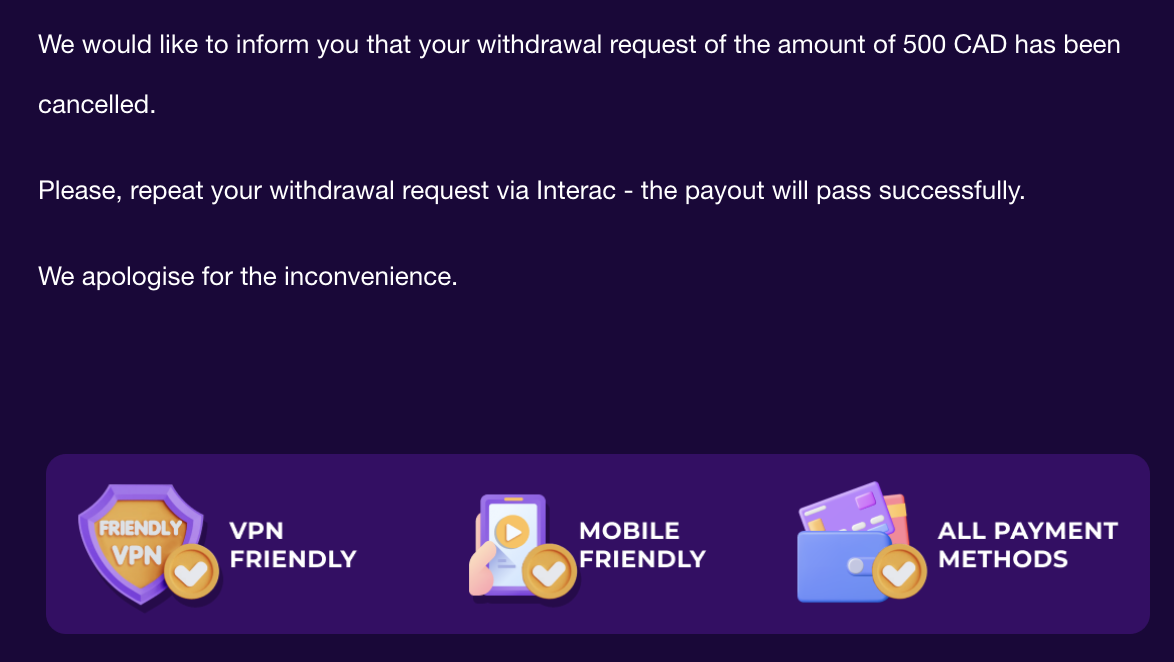Click the gold checkmark on the VPN shield
This screenshot has height=662, width=1174.
click(192, 573)
